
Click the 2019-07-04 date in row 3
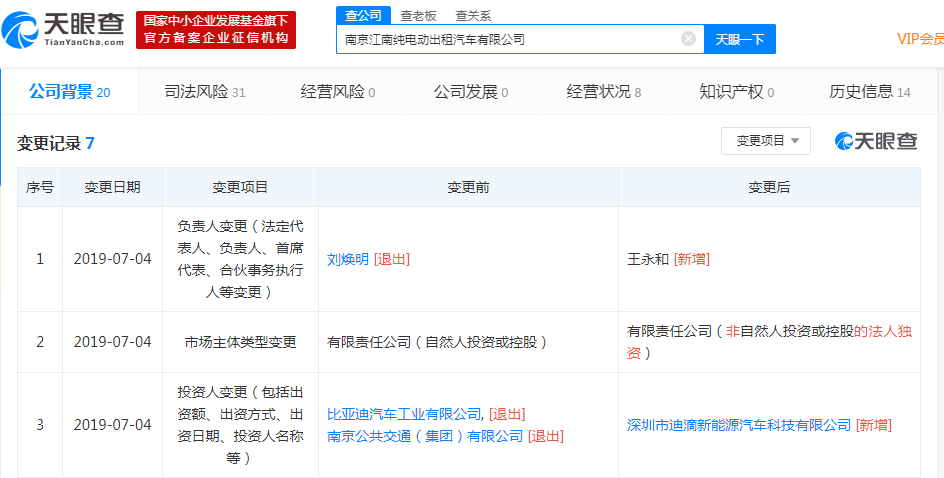click(x=113, y=425)
